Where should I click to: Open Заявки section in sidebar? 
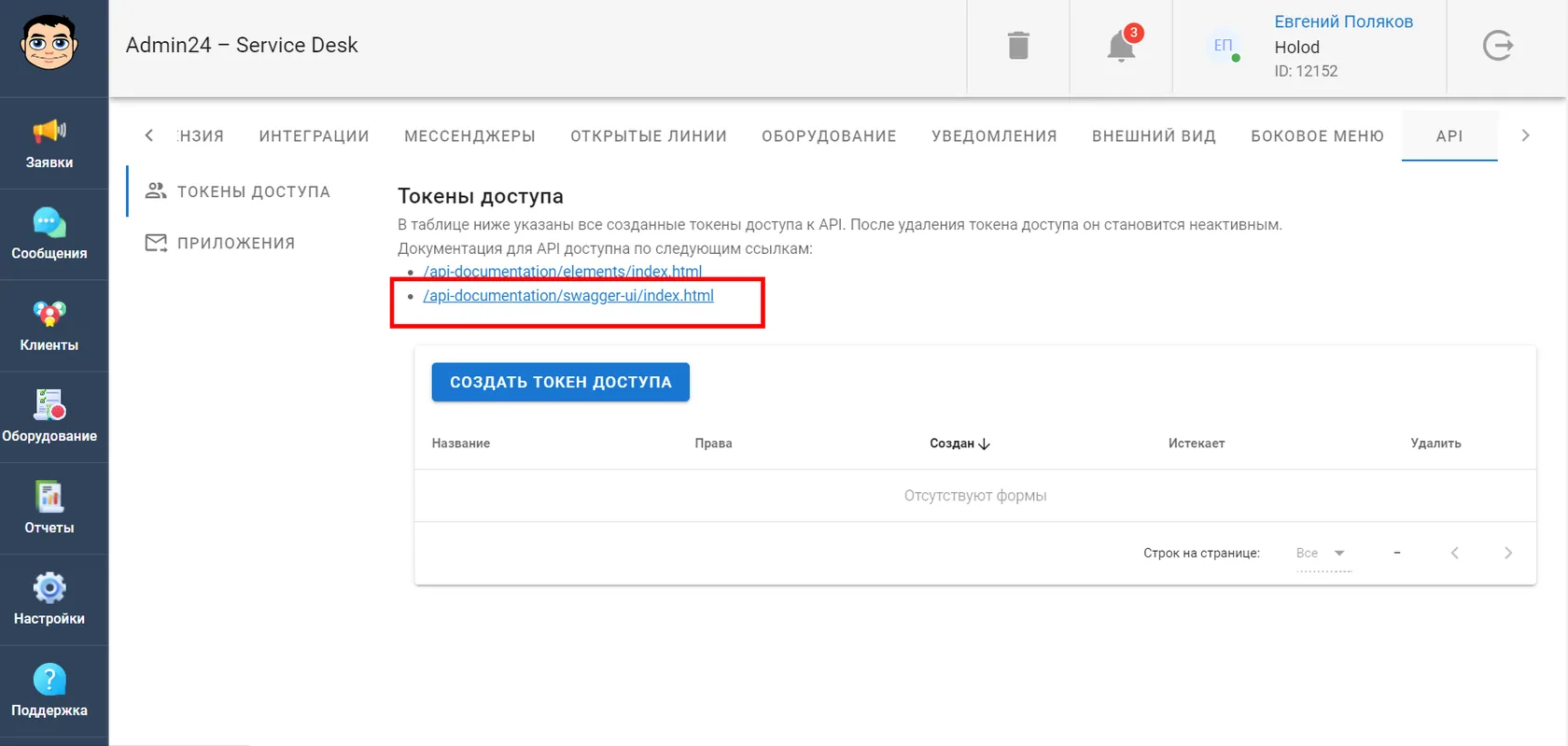pyautogui.click(x=49, y=144)
